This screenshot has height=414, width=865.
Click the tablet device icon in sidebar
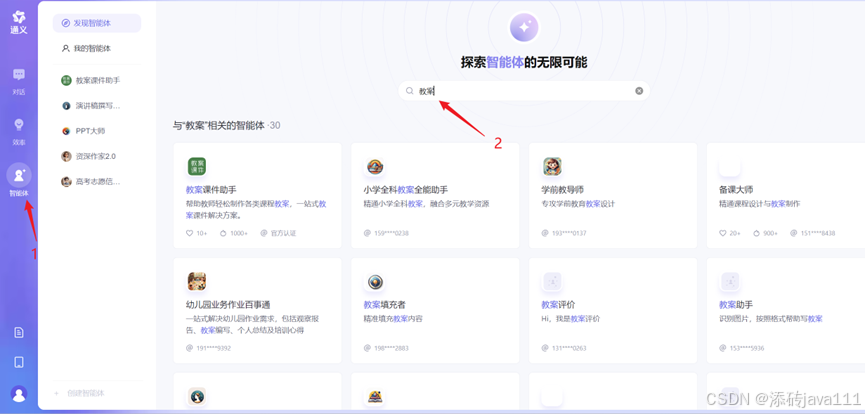(19, 362)
